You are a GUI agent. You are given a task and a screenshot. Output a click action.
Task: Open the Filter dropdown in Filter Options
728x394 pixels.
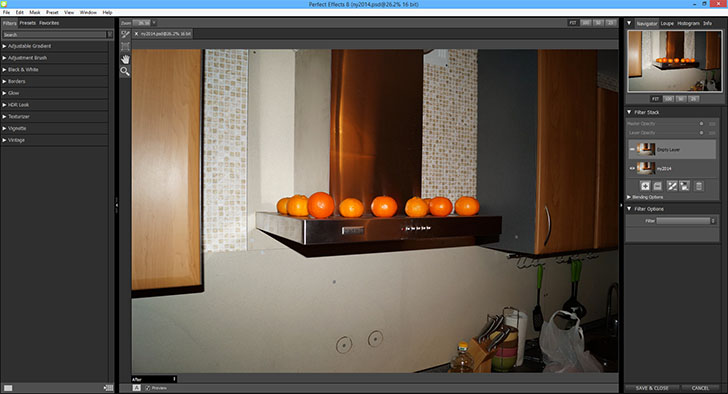(x=686, y=221)
